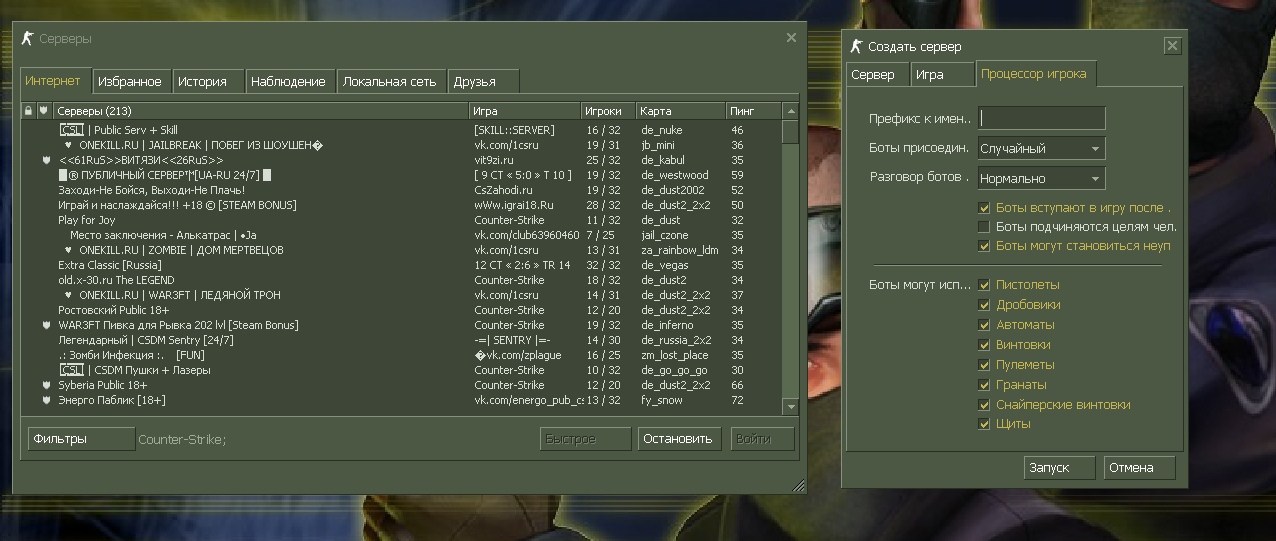Open the 'Боты присоедин.' Случайный dropdown
This screenshot has height=541, width=1276.
coord(1041,148)
